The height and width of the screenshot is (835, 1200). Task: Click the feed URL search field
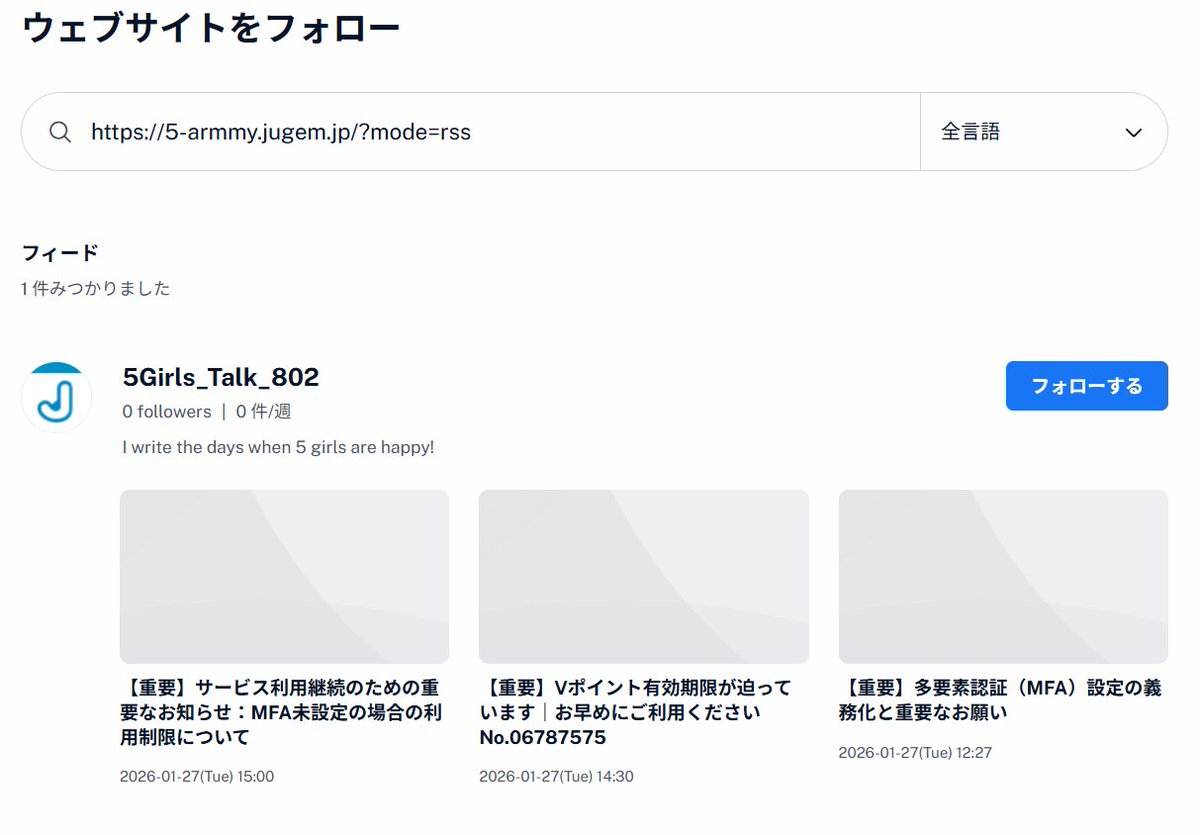coord(470,132)
